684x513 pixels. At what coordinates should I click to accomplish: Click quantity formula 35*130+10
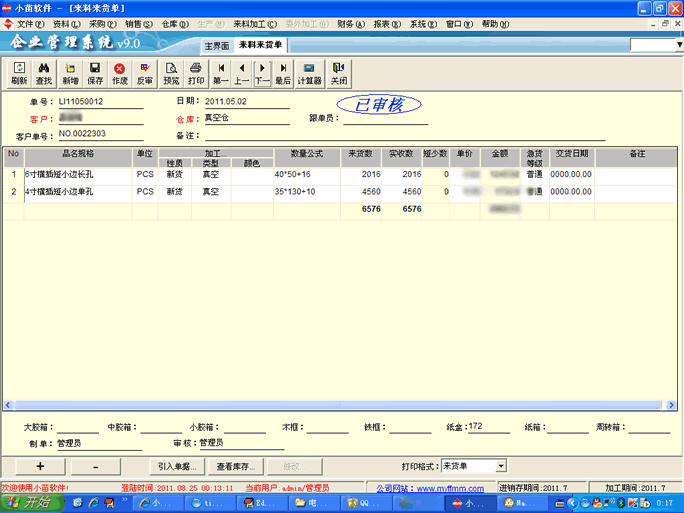307,192
